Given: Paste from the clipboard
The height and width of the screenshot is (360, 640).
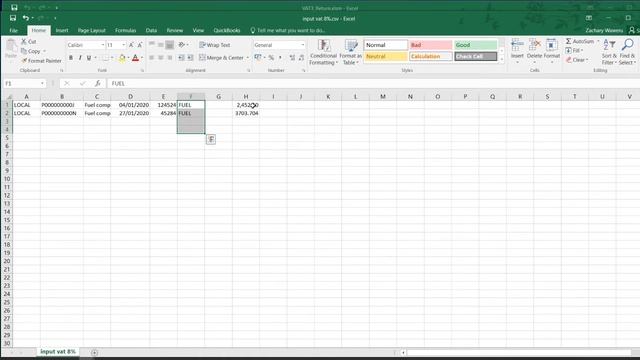Looking at the screenshot, I should [x=11, y=49].
